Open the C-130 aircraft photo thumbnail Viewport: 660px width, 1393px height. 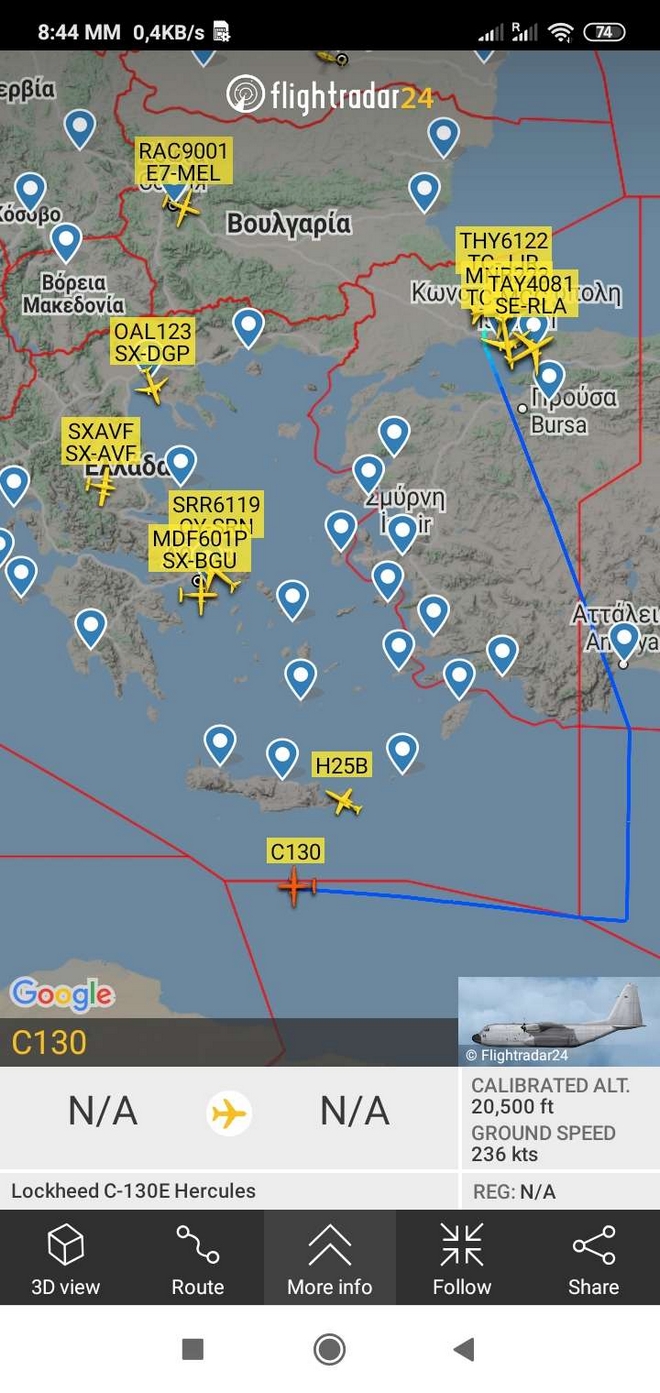point(559,1021)
